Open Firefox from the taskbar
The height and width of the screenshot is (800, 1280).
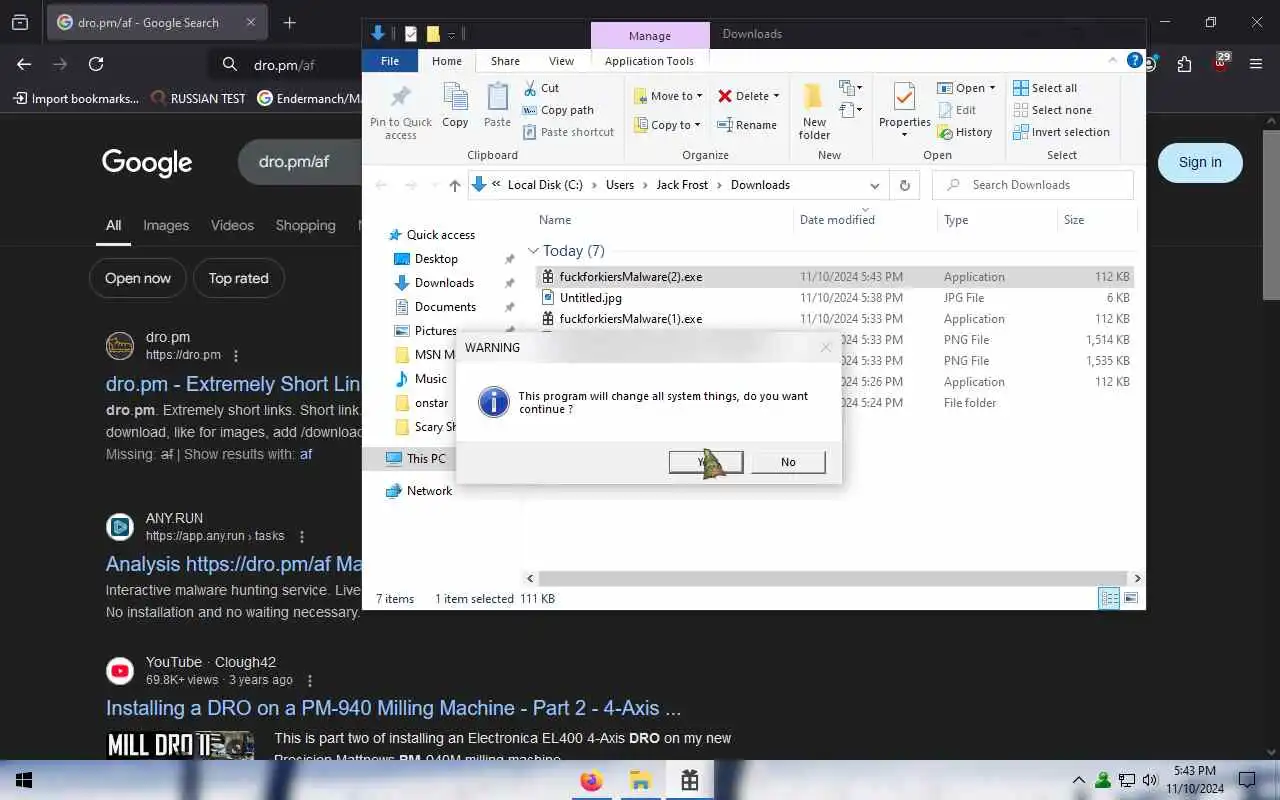coord(592,781)
